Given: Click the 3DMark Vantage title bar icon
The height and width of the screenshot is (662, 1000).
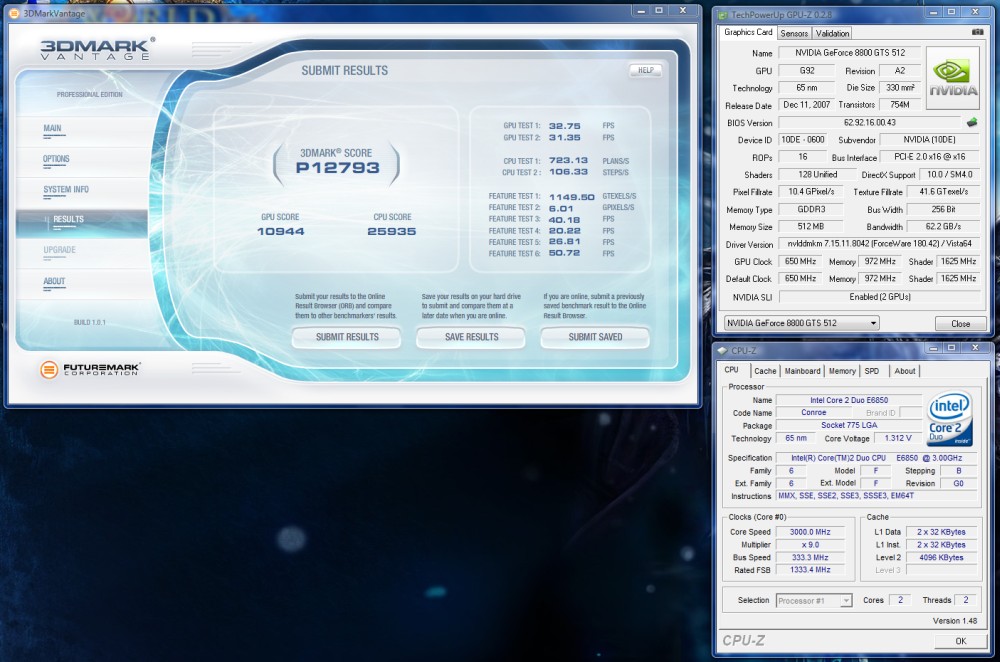Looking at the screenshot, I should click(x=14, y=13).
